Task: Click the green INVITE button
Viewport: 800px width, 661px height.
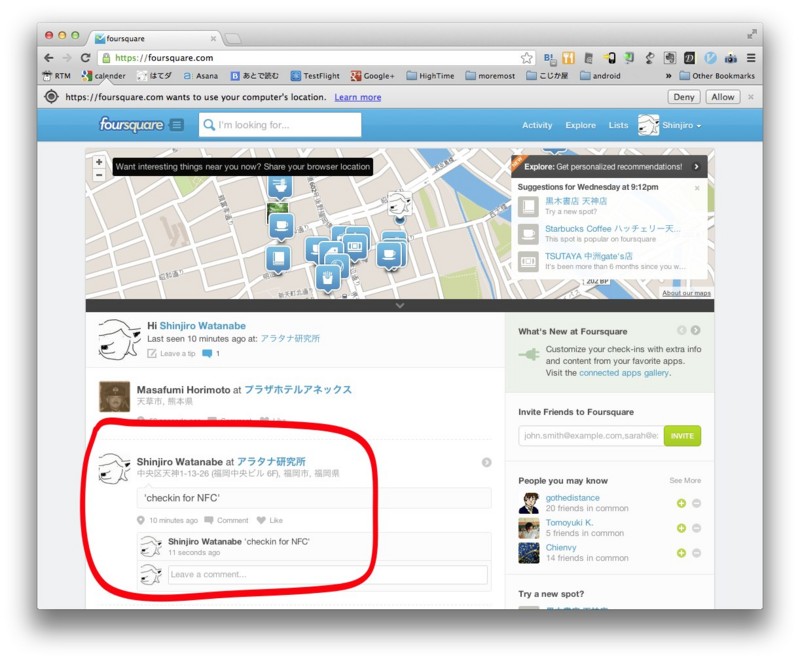Action: click(682, 436)
